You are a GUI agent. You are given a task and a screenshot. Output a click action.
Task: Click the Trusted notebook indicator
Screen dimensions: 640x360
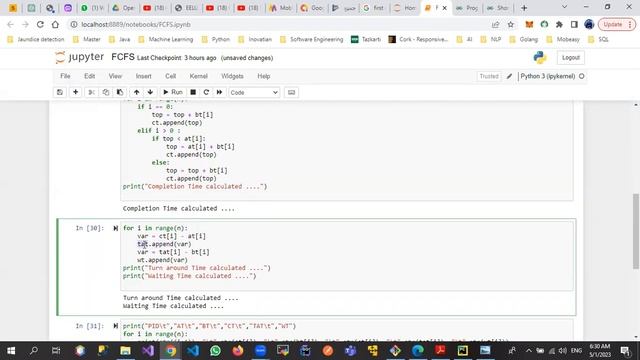coord(489,76)
